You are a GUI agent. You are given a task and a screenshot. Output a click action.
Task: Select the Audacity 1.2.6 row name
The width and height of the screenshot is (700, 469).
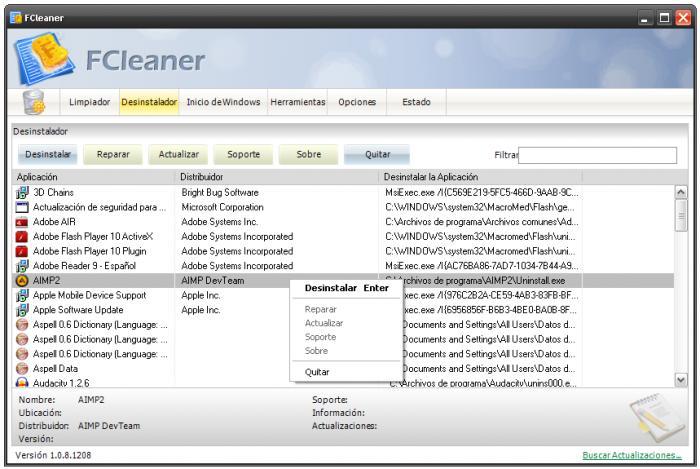(61, 383)
